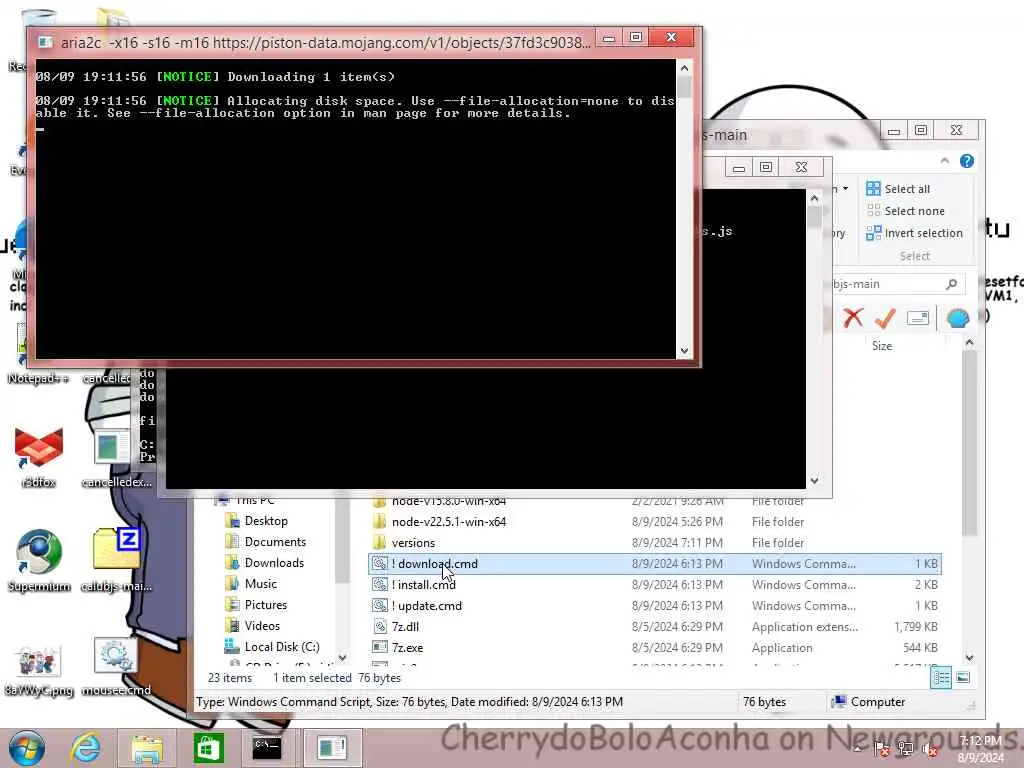Select the node-v22.5.1-win-x64 folder
This screenshot has height=768, width=1024.
[x=654, y=522]
